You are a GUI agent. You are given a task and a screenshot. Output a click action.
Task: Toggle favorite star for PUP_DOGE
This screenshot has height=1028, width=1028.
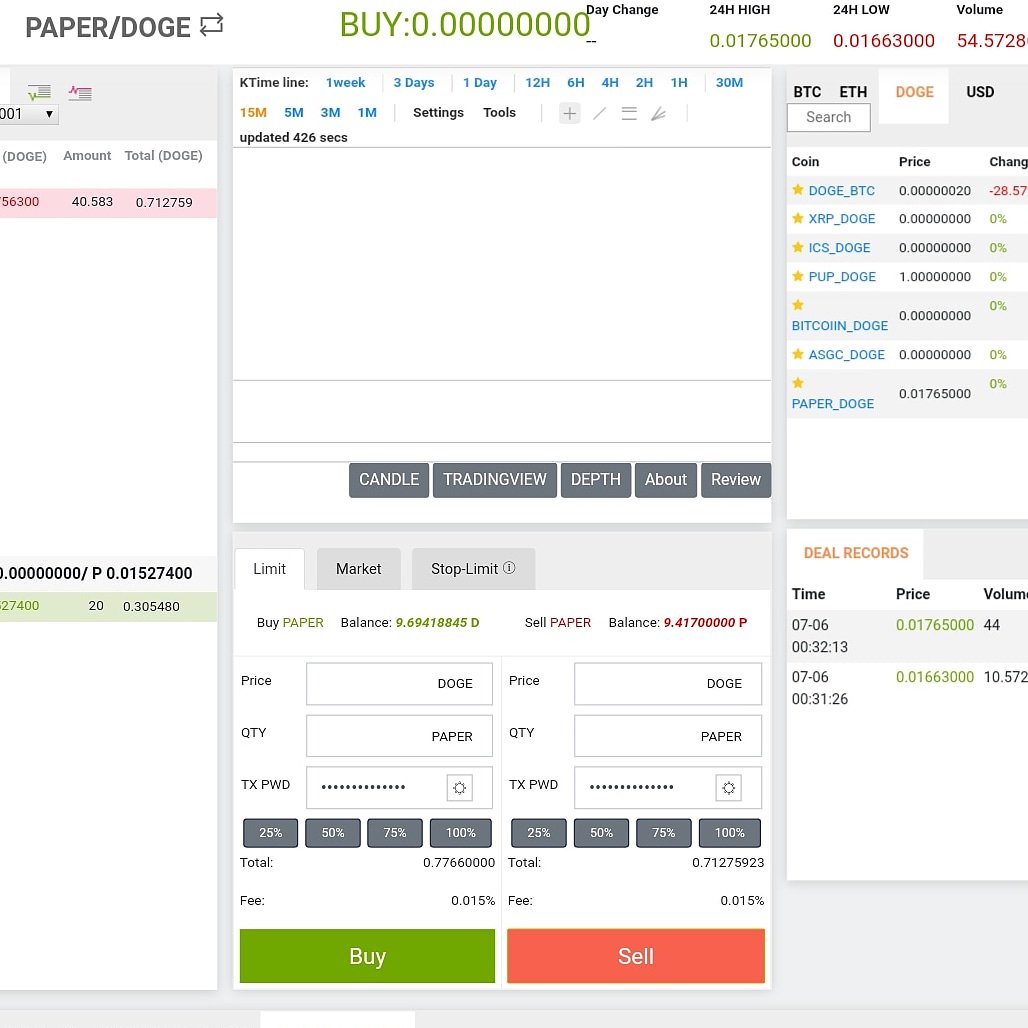click(x=798, y=276)
